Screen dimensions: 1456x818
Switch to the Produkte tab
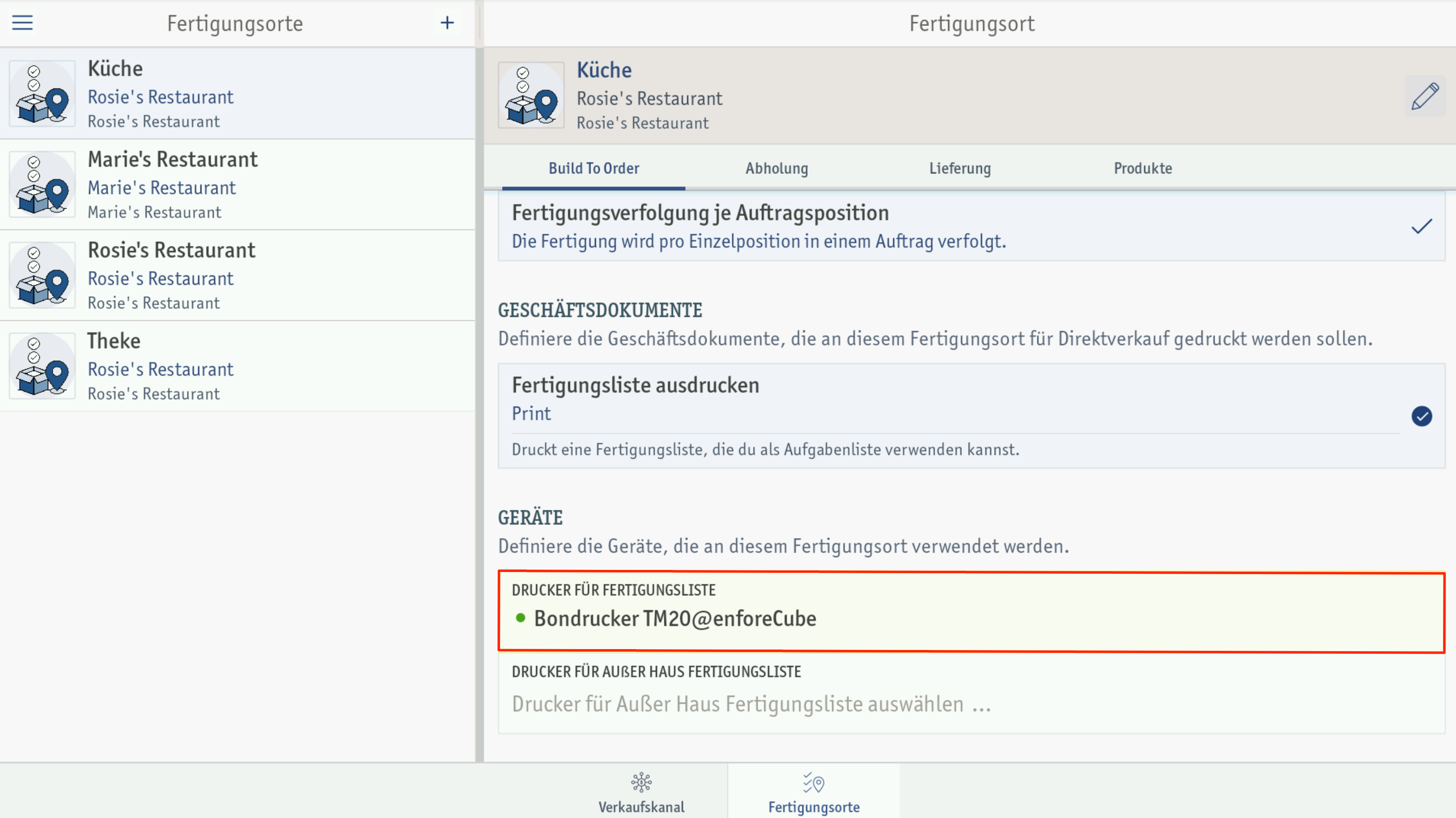click(x=1143, y=168)
